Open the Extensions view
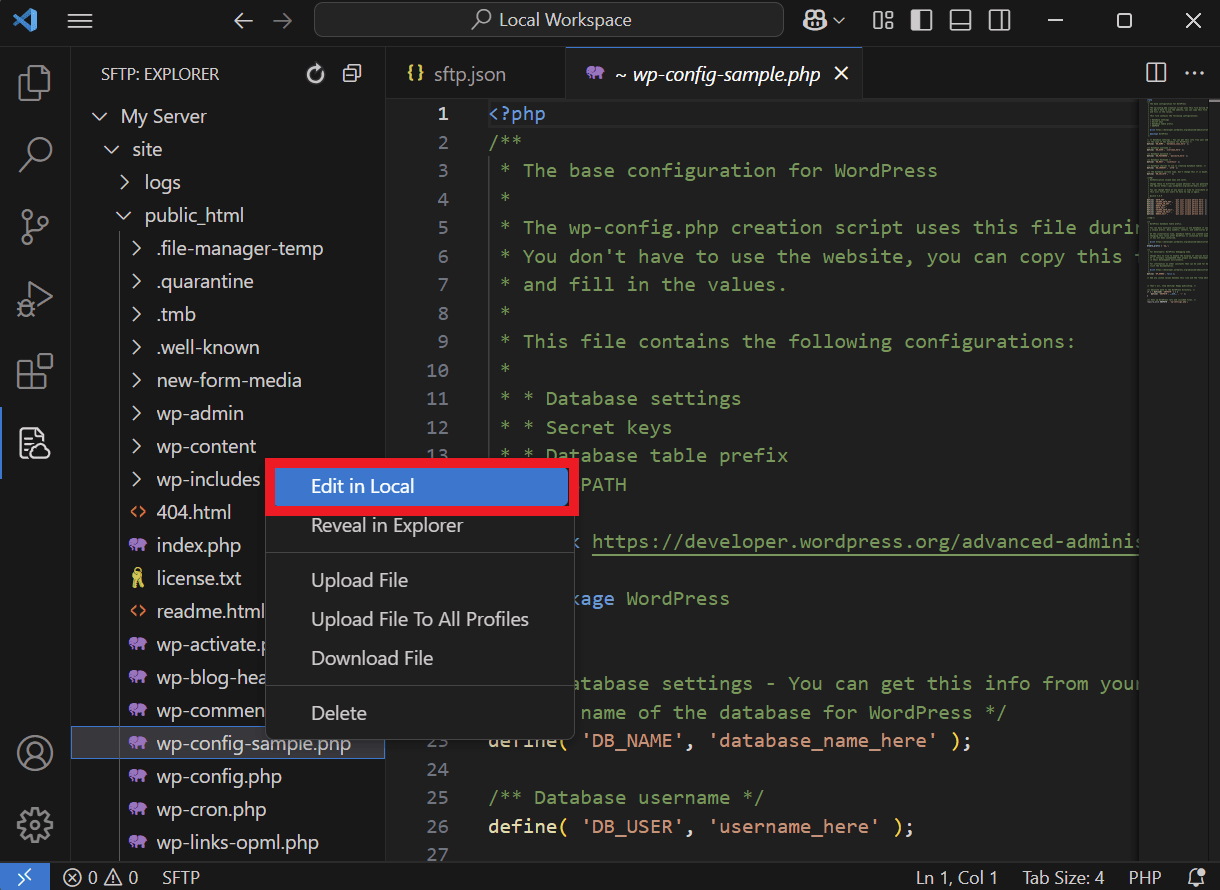Image resolution: width=1220 pixels, height=890 pixels. point(35,371)
